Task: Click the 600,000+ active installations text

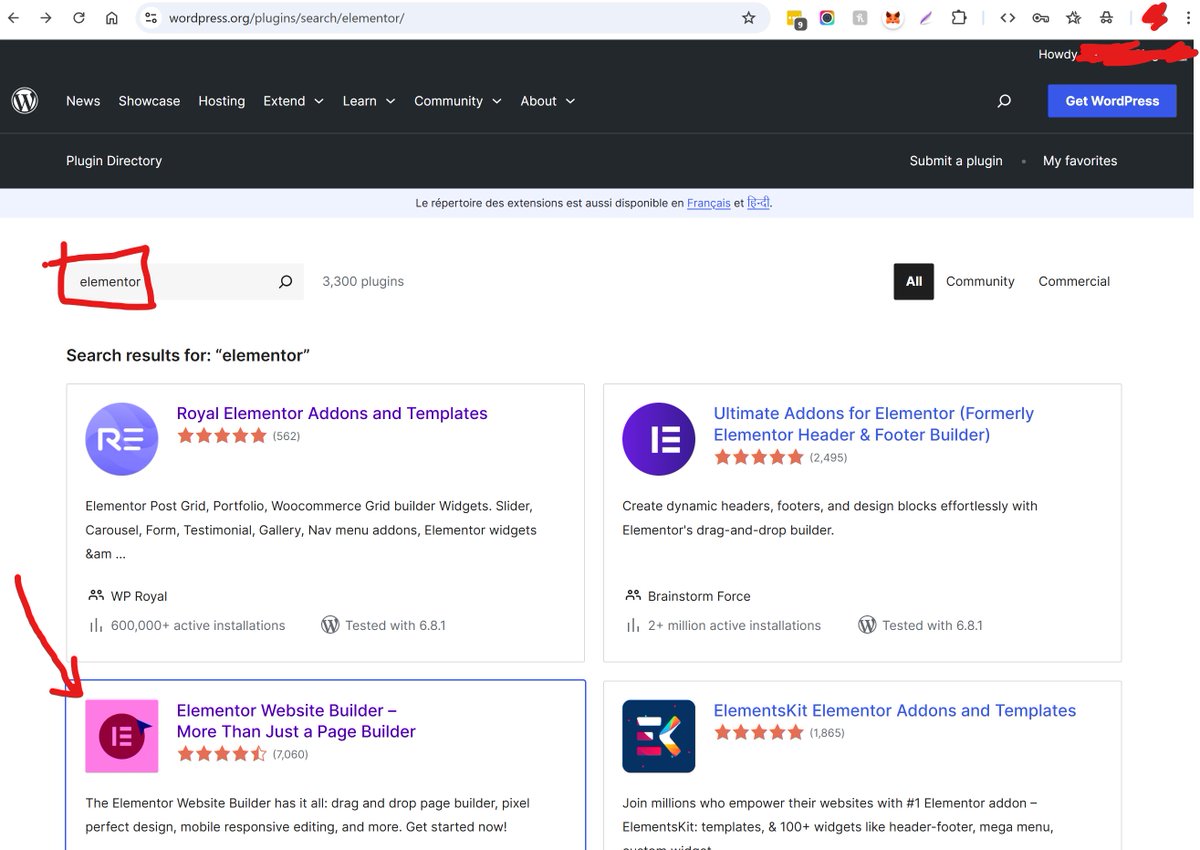Action: point(198,626)
